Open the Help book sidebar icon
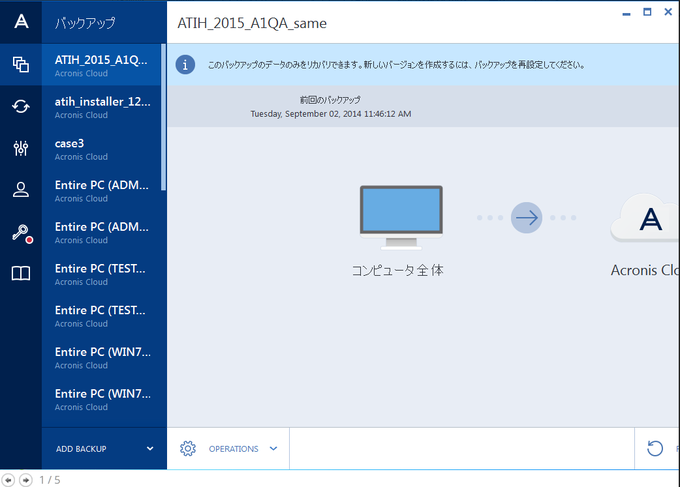This screenshot has height=487, width=680. point(21,273)
